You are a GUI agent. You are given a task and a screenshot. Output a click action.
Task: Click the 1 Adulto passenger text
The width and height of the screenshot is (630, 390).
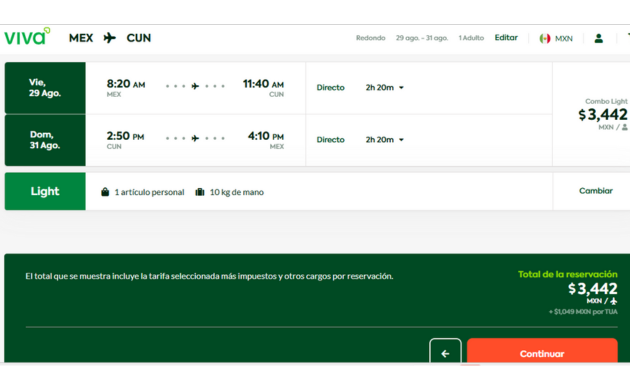click(471, 38)
